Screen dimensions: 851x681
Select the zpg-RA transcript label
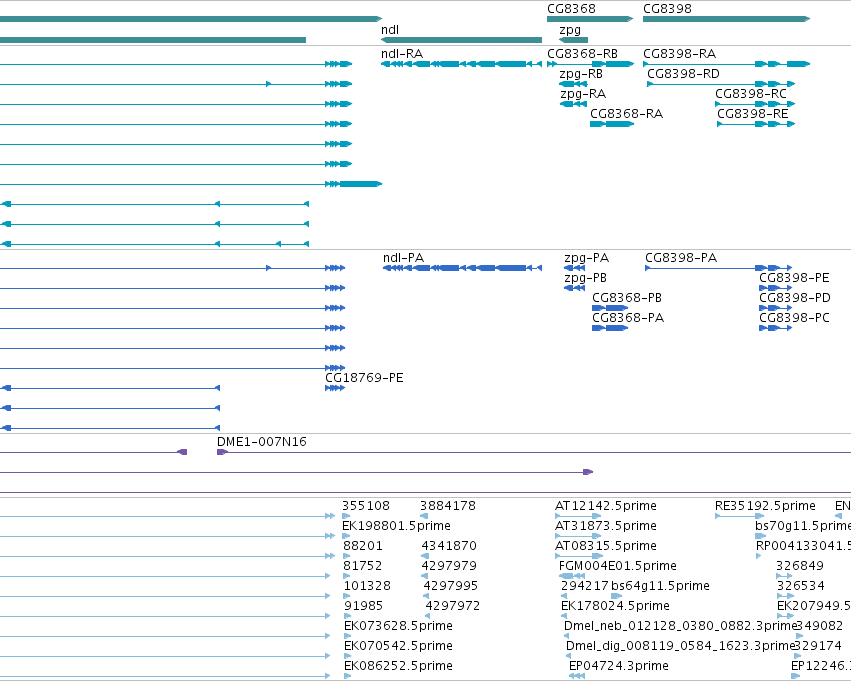(583, 94)
